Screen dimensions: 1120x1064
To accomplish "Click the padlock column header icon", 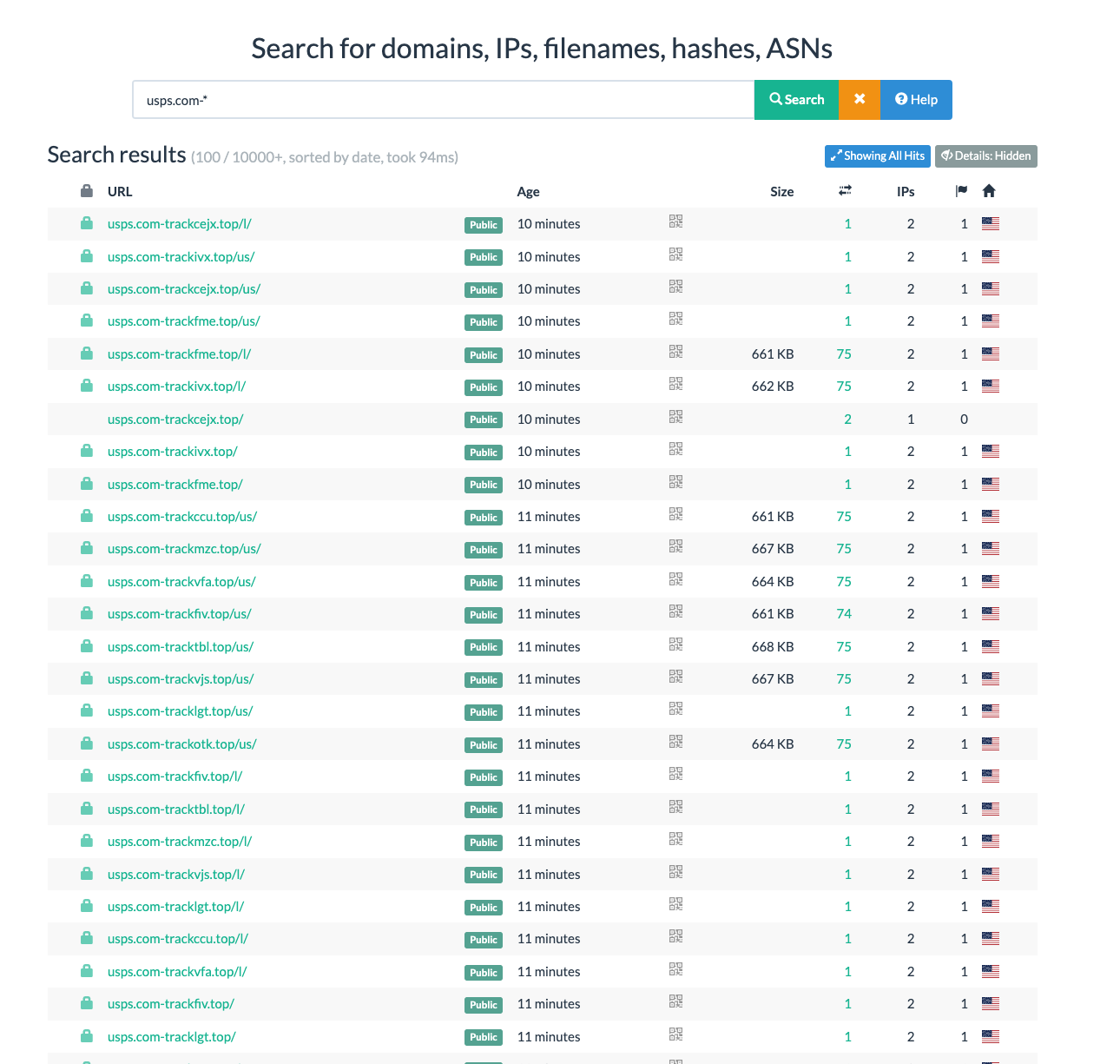I will pos(86,190).
